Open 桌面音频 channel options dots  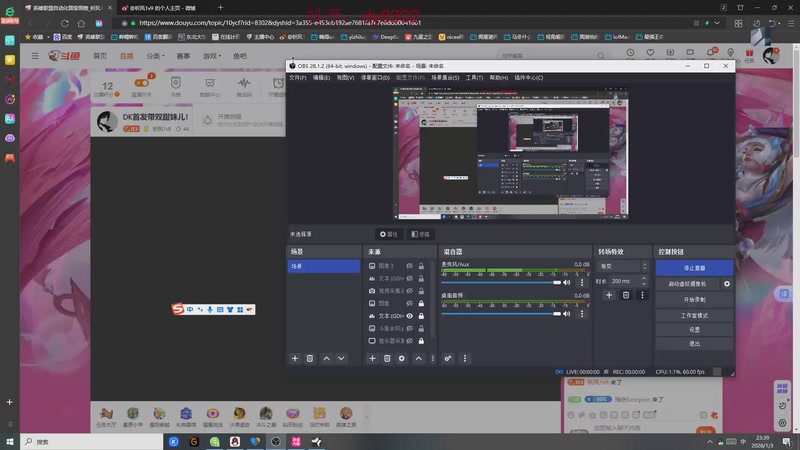tap(582, 314)
